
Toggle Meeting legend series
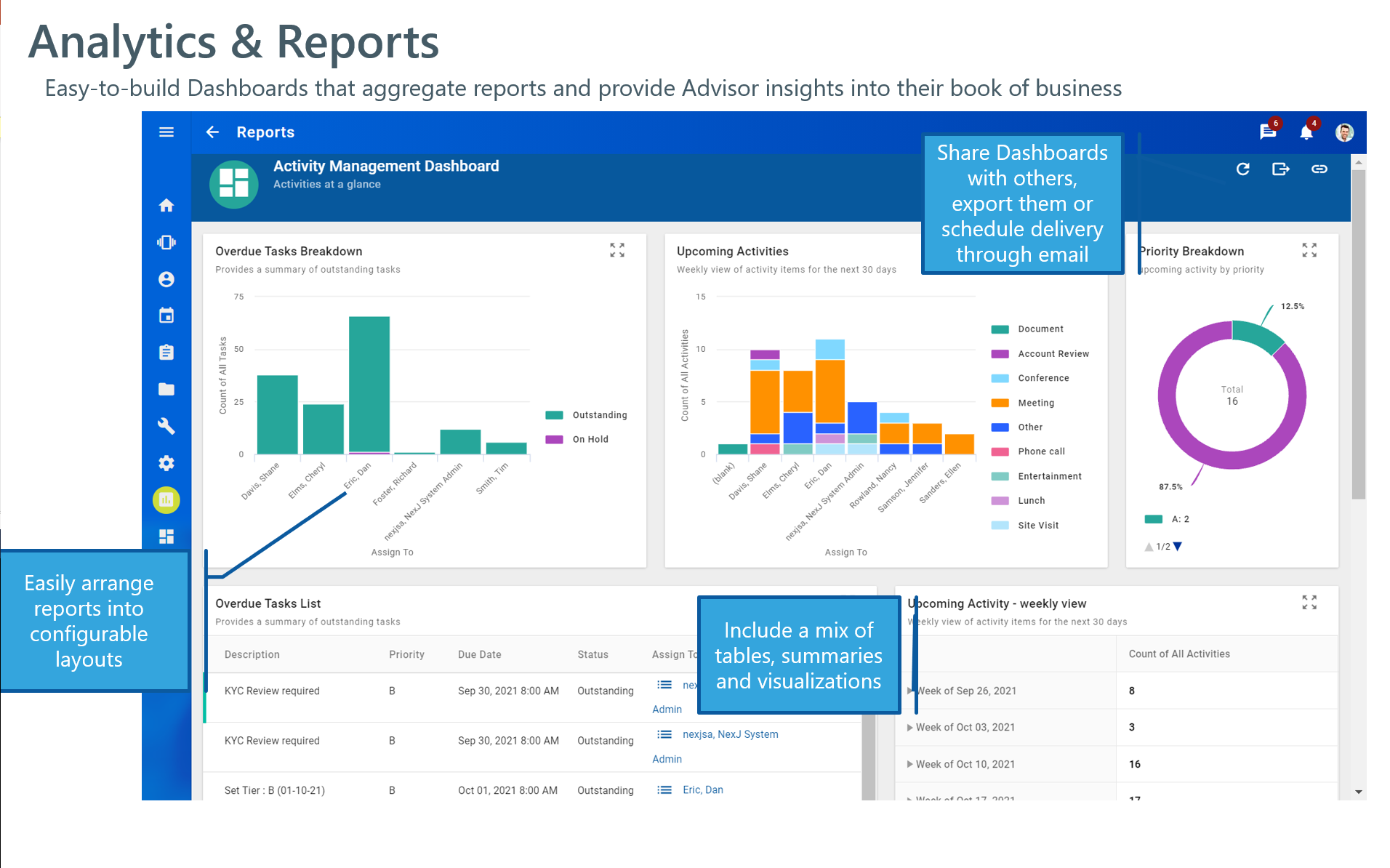(1023, 403)
